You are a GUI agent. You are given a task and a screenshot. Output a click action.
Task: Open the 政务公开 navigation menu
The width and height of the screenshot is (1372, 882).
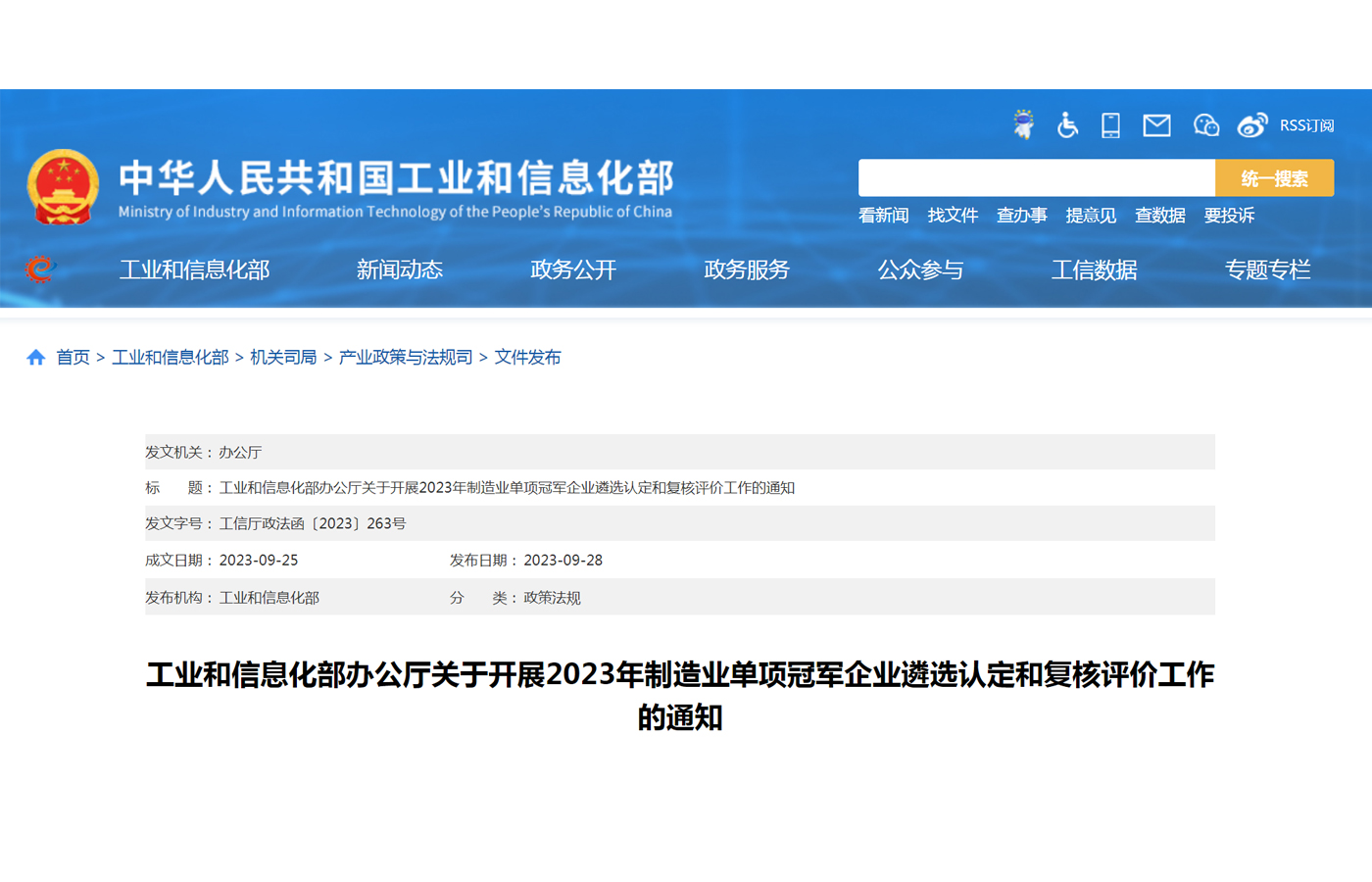(x=573, y=269)
